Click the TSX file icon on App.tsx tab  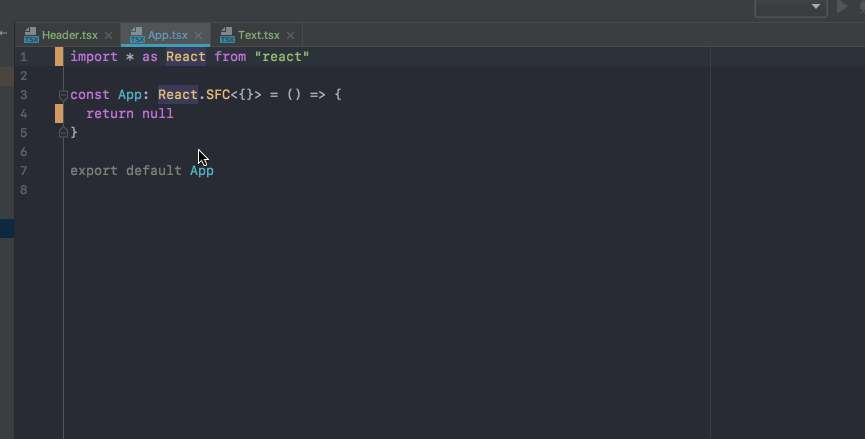(137, 35)
